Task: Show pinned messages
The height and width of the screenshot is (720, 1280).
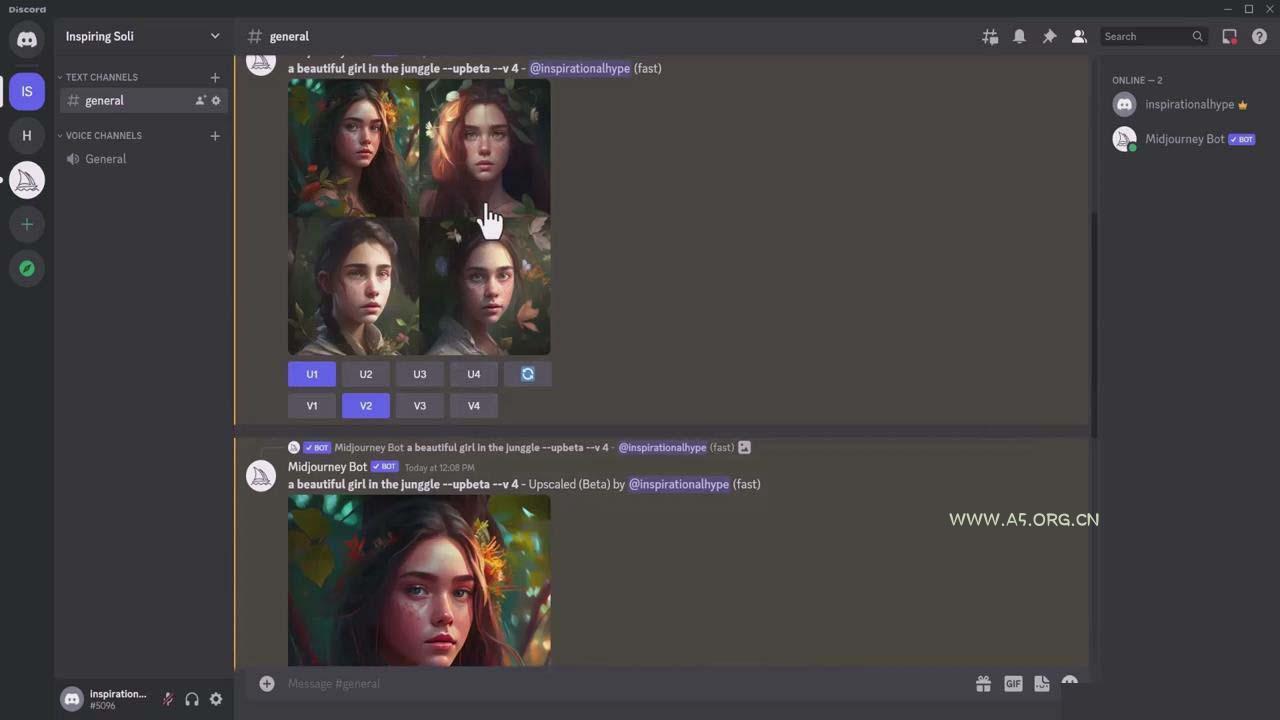Action: [x=1049, y=36]
